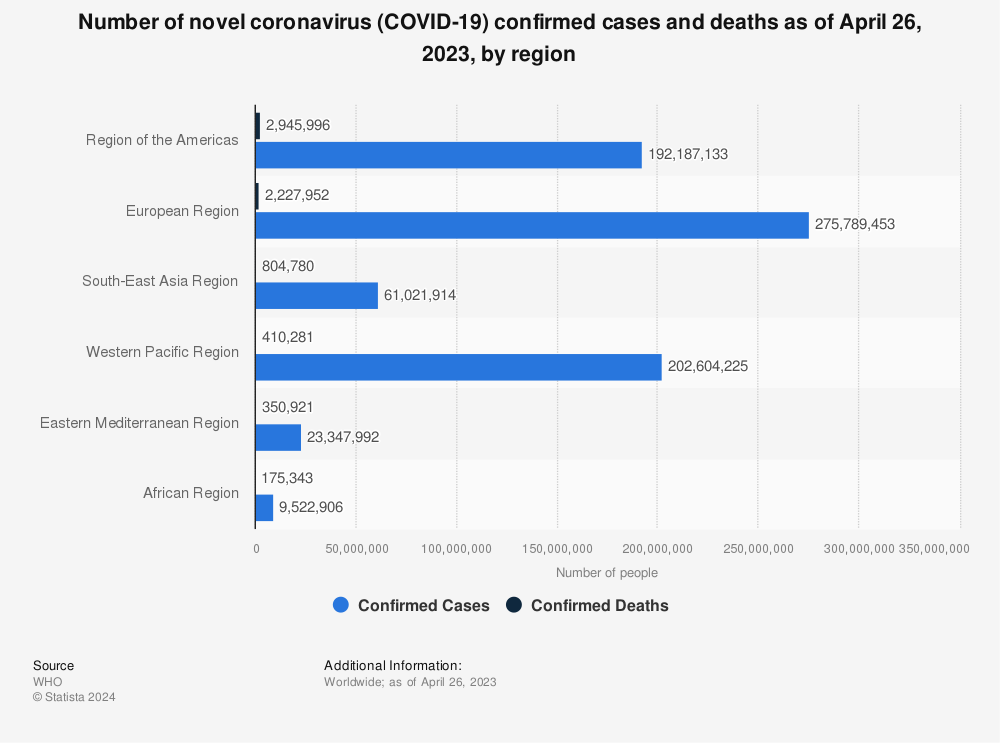This screenshot has height=743, width=1000.
Task: Select the Western Pacific Region cases bar
Action: click(459, 367)
